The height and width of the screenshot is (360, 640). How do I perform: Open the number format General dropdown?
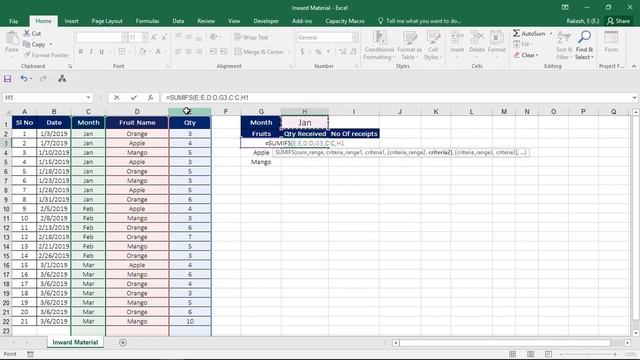[x=355, y=37]
